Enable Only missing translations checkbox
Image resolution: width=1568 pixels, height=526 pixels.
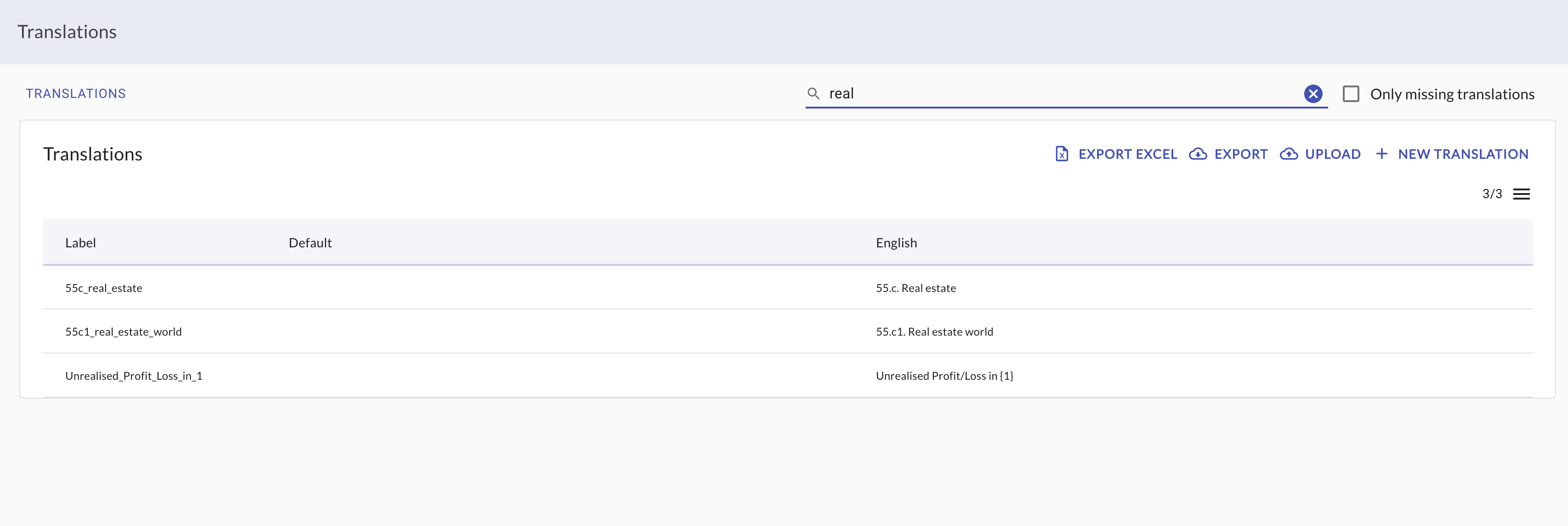(x=1351, y=94)
